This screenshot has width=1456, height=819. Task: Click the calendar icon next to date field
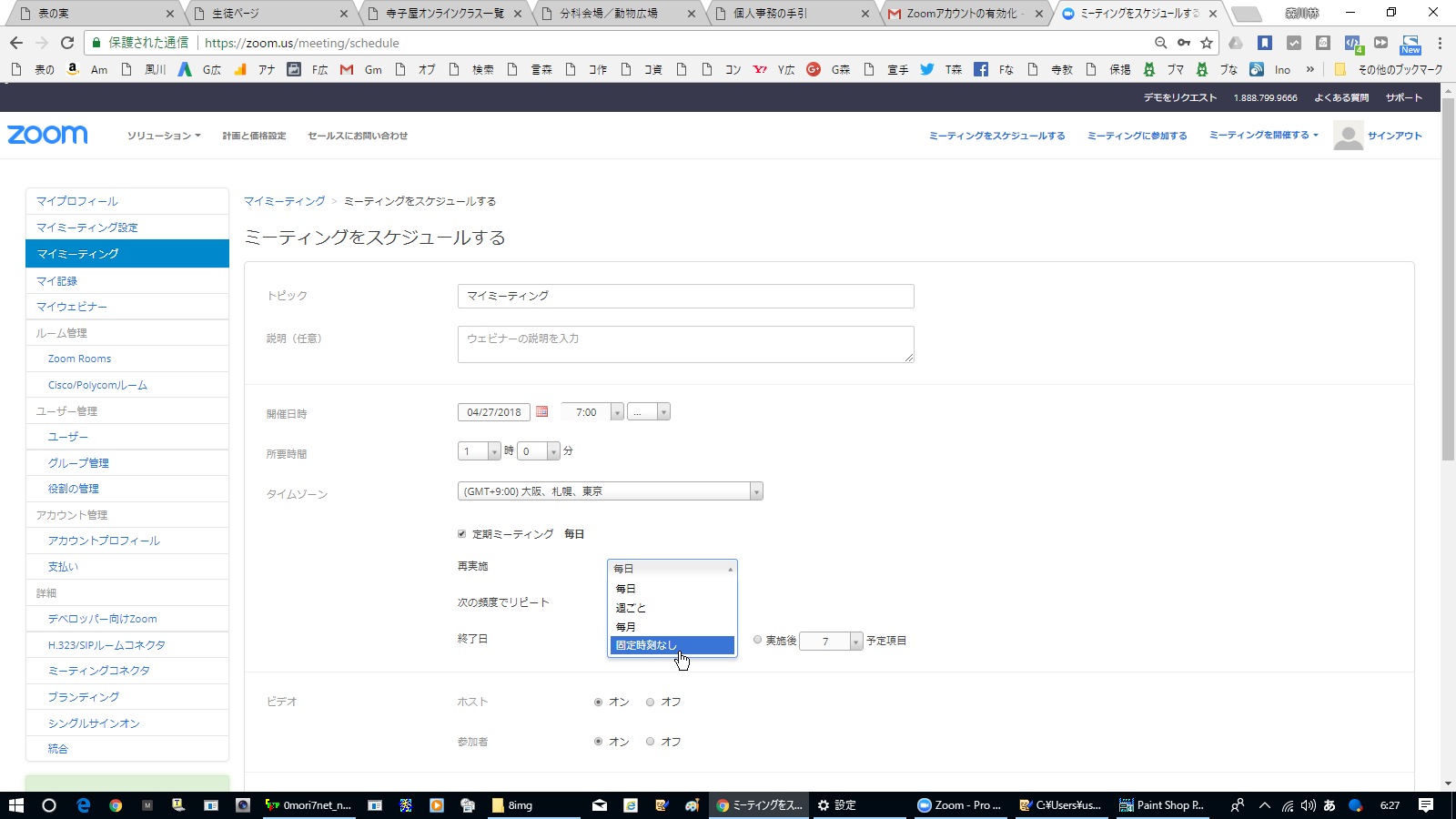(542, 411)
